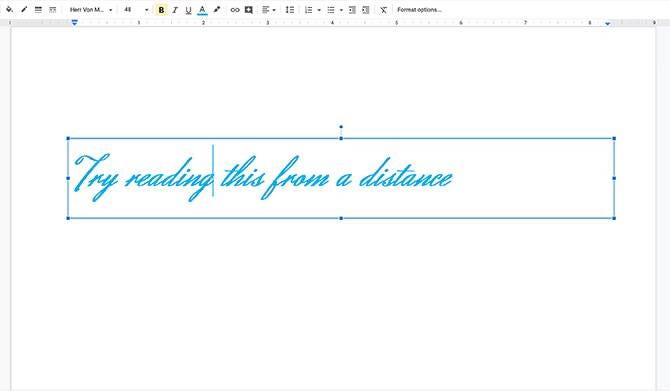Increase the paragraph indent

coord(366,10)
